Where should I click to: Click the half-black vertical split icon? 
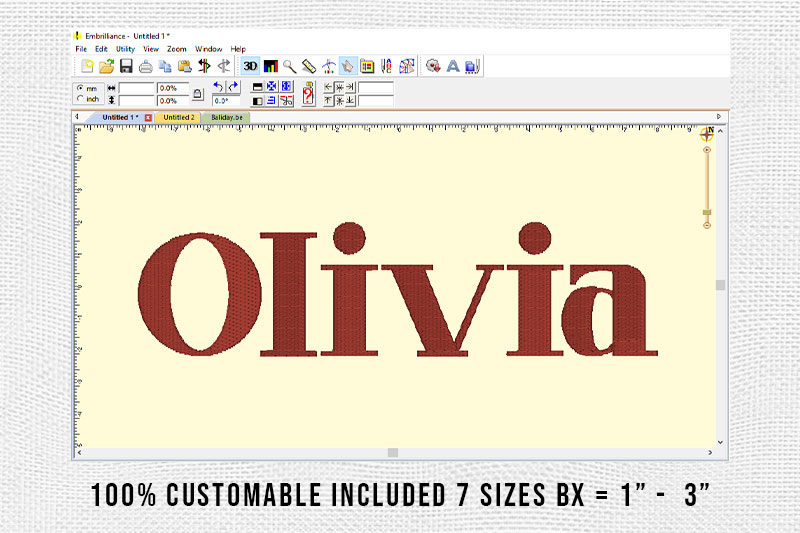coord(258,101)
